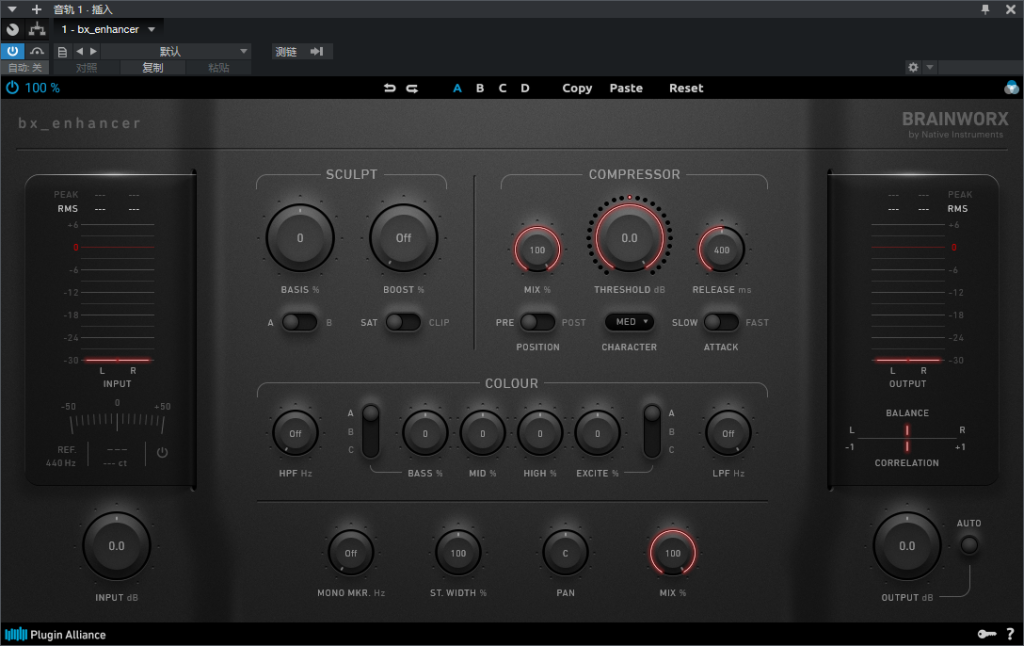Click the MID % knob
Screen dimensions: 1024x646
(x=483, y=433)
